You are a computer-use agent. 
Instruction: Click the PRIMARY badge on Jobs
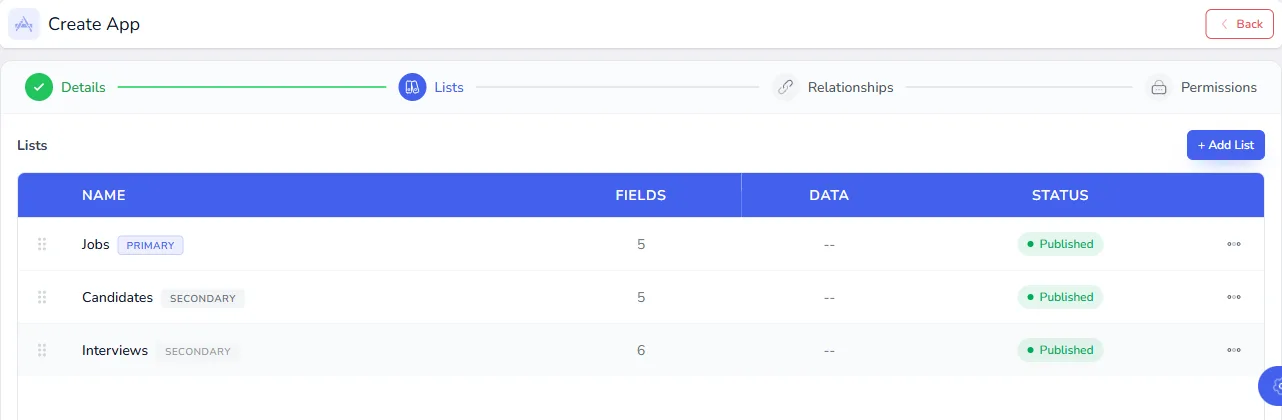(150, 245)
